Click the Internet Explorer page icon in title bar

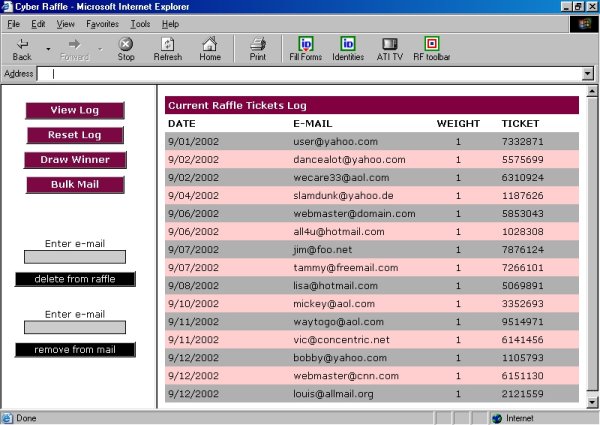pyautogui.click(x=7, y=7)
